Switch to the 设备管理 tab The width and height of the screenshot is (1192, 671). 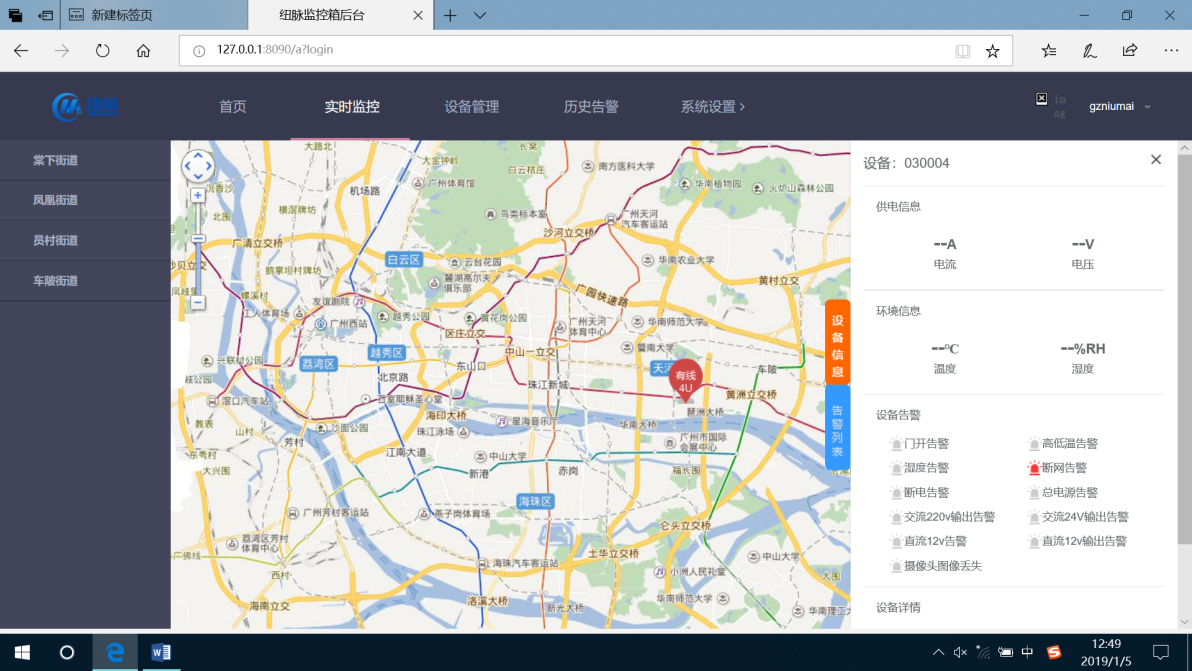pos(471,106)
